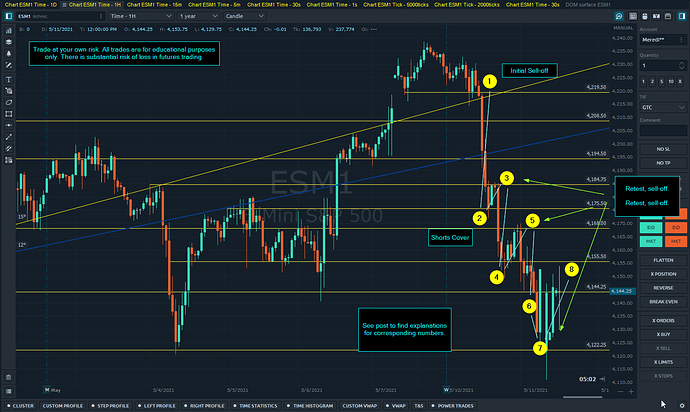This screenshot has width=690, height=412.
Task: Select the shapes copy tool under Text tool
Action: [x=8, y=91]
